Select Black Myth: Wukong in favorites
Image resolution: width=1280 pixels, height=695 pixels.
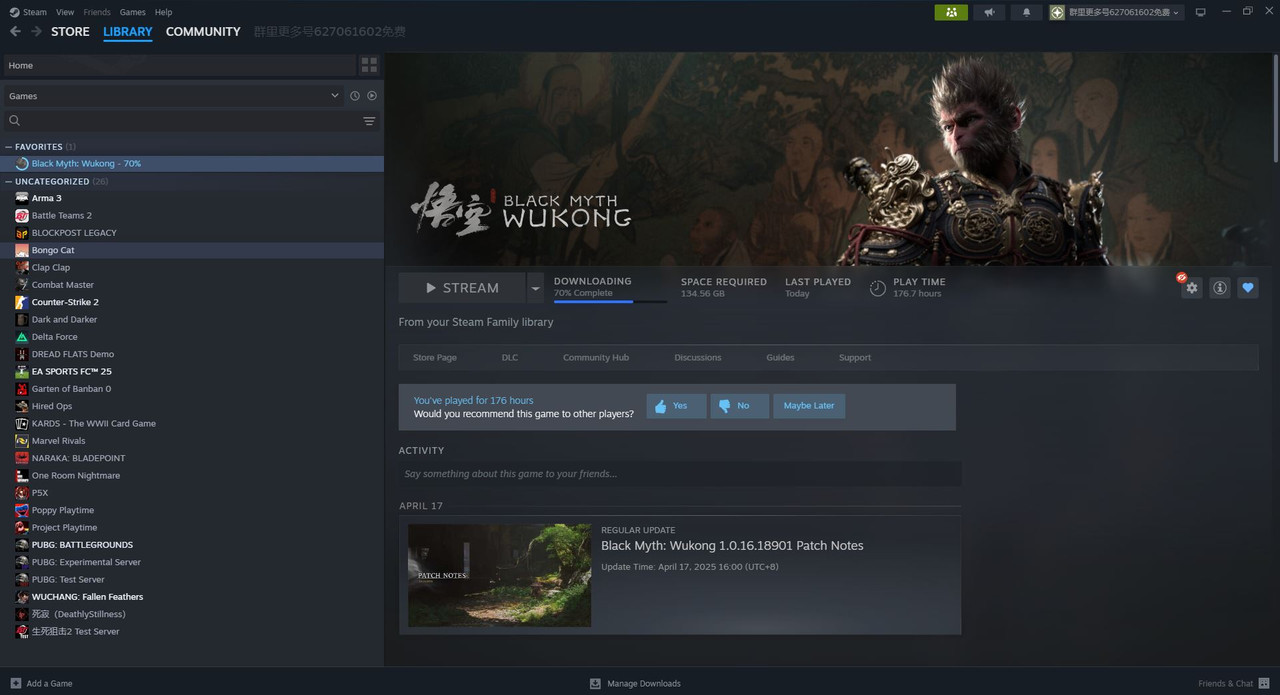(x=192, y=164)
